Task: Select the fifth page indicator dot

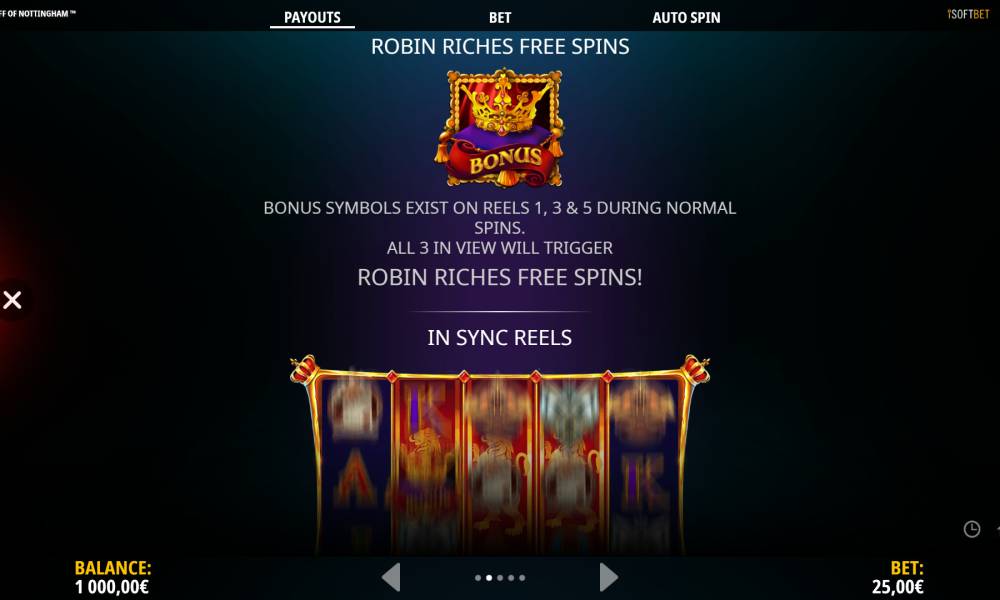Action: (522, 578)
